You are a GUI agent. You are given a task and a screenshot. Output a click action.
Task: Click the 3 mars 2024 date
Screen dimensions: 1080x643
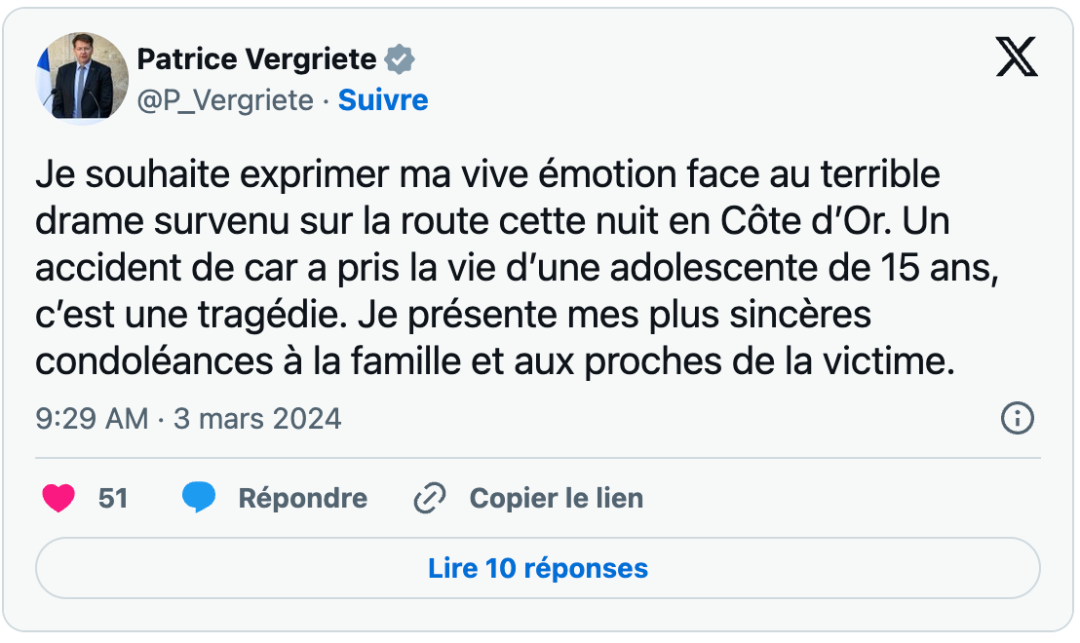coord(258,418)
